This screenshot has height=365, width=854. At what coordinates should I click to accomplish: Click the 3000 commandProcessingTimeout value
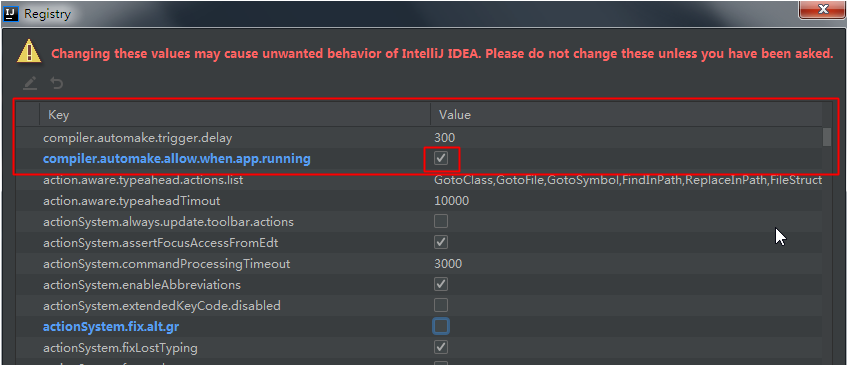pos(448,264)
